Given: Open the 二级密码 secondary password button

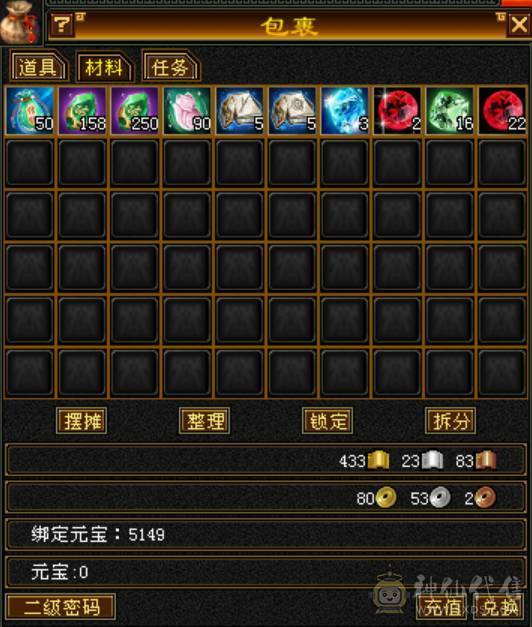Looking at the screenshot, I should (x=61, y=607).
